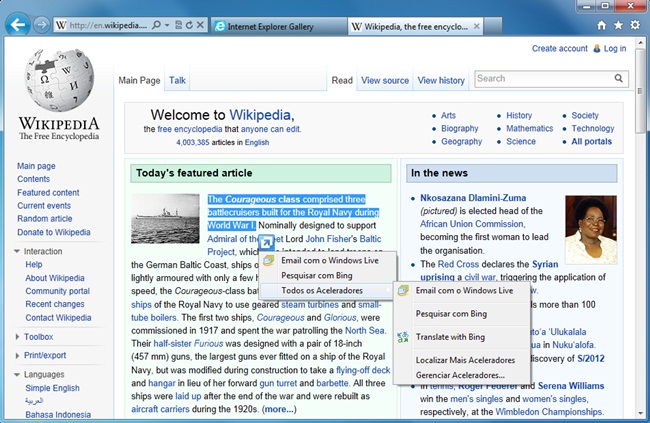Choose Email com o Windows Live in first menu
Screen dimensions: 650x423
click(330, 260)
